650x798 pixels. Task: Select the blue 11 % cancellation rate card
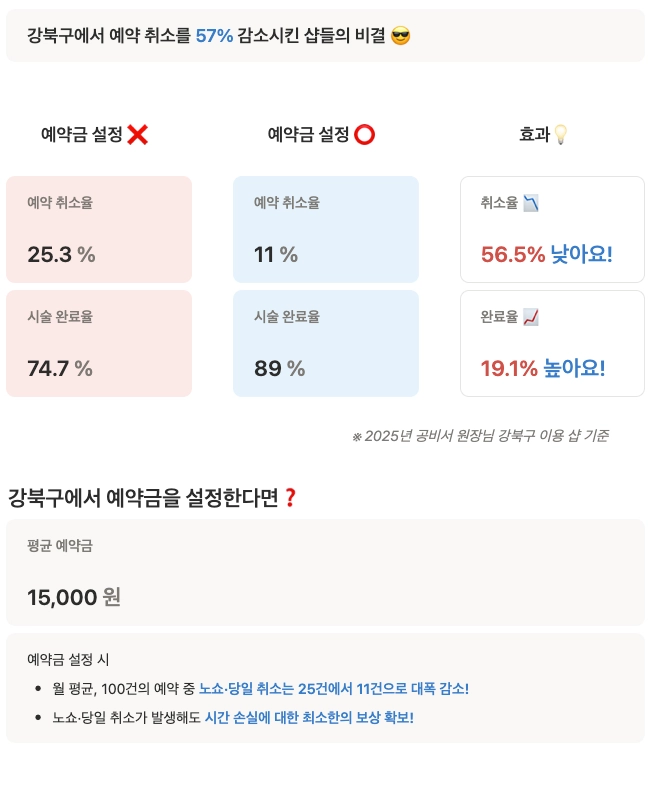326,229
